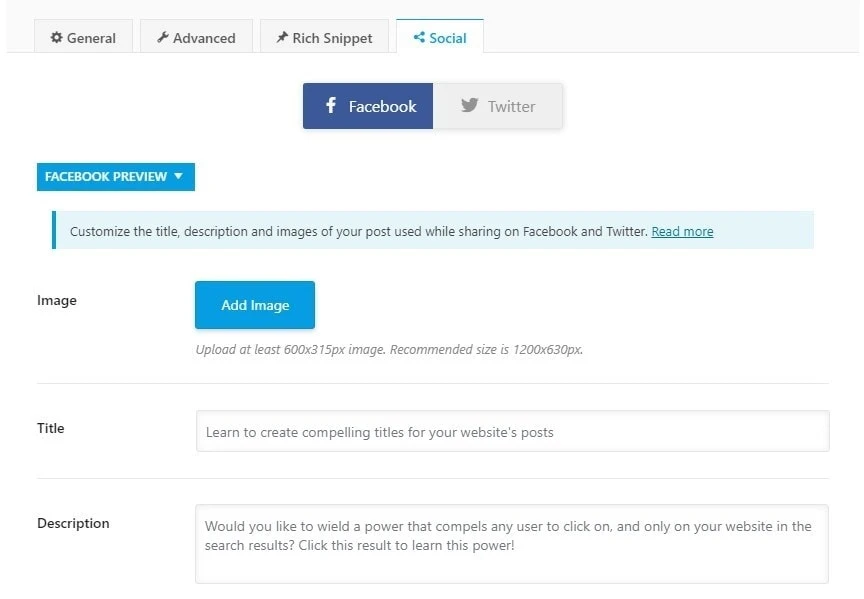
Task: Click the Facebook Preview dropdown arrow
Action: pyautogui.click(x=179, y=176)
